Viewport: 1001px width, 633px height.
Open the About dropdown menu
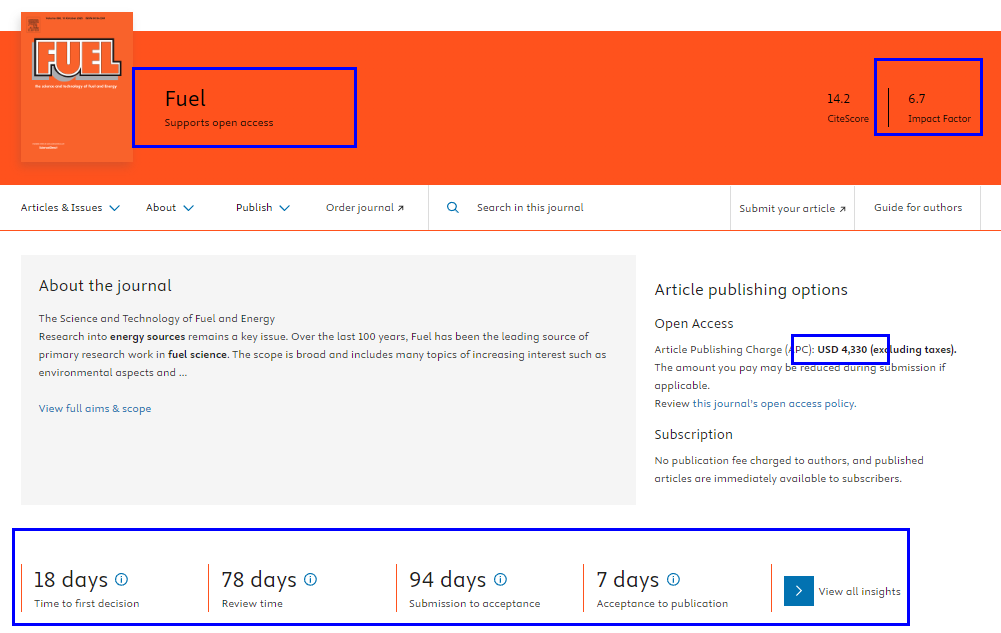[170, 208]
